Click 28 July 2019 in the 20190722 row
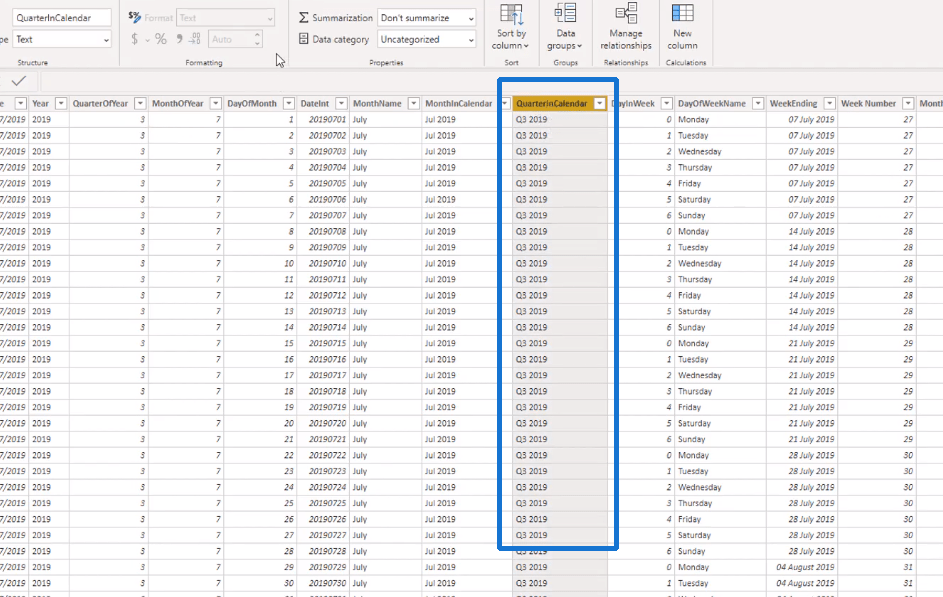Image resolution: width=943 pixels, height=597 pixels. (811, 455)
